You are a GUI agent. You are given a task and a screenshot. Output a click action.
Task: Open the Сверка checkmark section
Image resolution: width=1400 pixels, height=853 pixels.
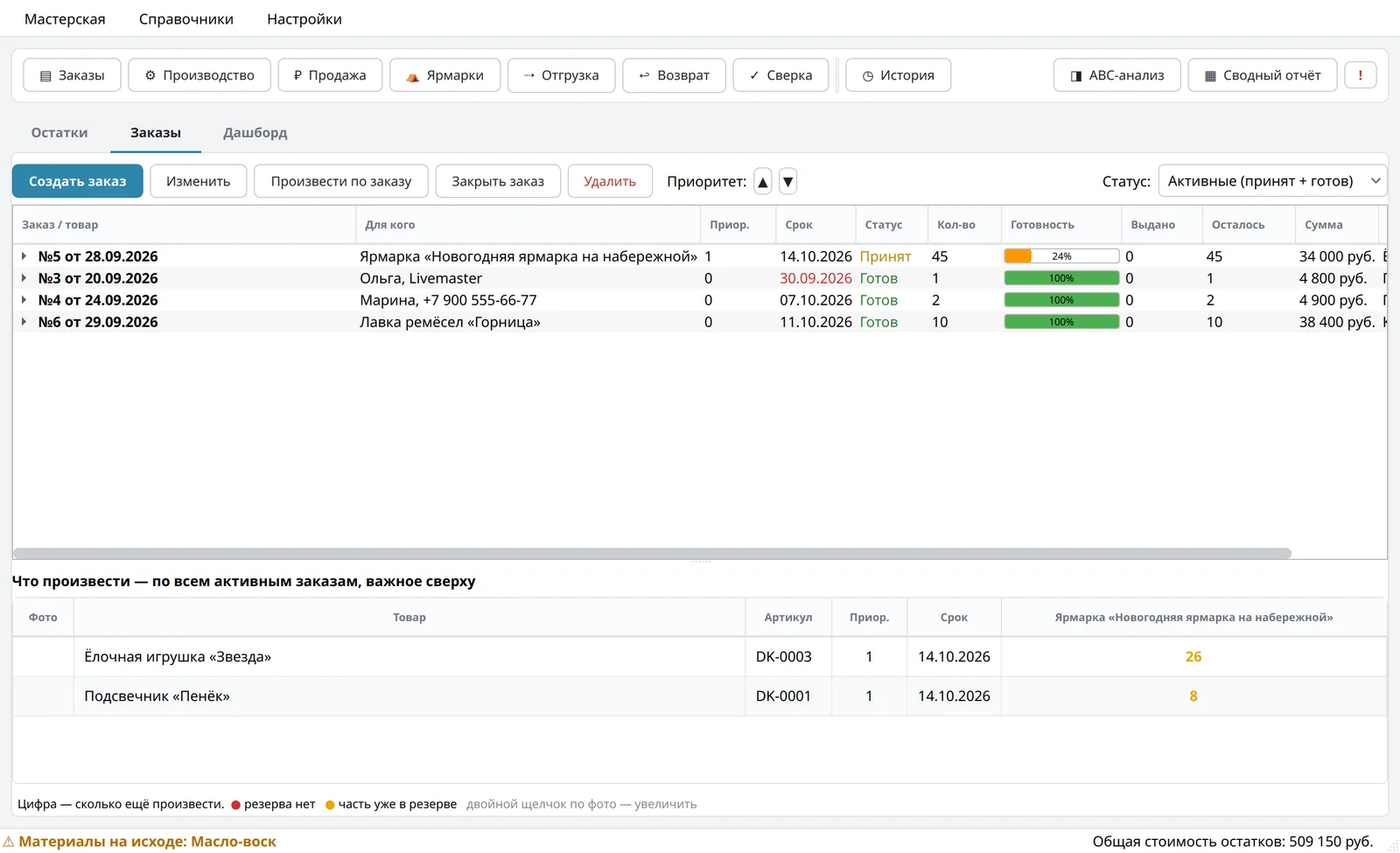point(780,75)
